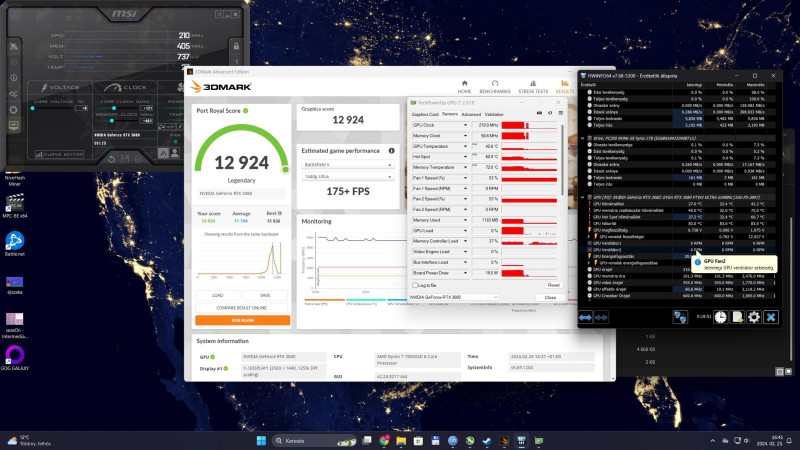This screenshot has width=800, height=450.
Task: Open the Memory Temperature sensor dropdown
Action: point(465,167)
